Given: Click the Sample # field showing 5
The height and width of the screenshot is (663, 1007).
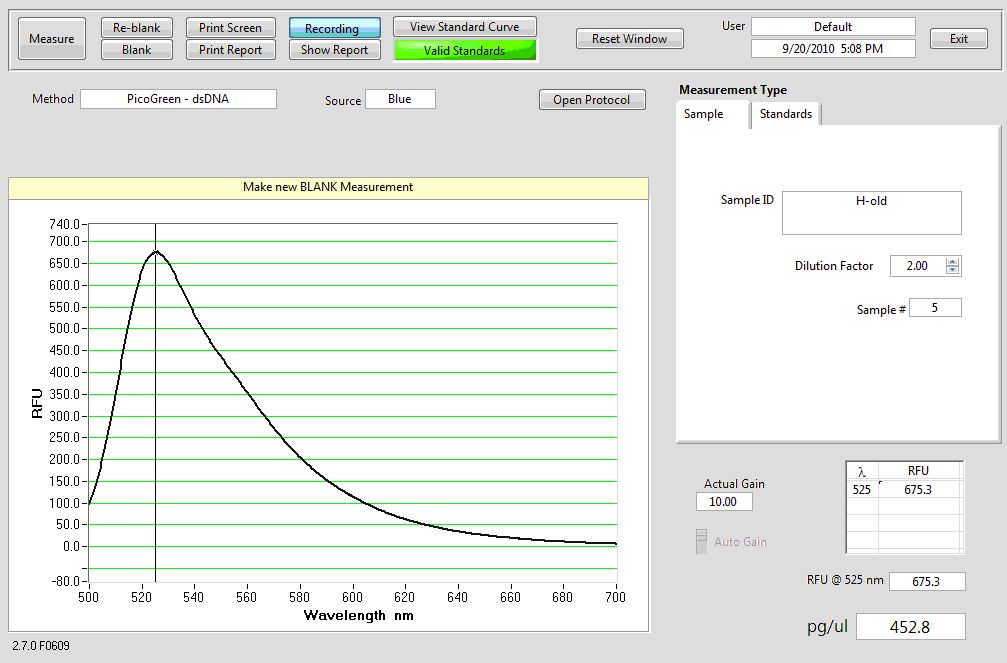Looking at the screenshot, I should [x=935, y=308].
